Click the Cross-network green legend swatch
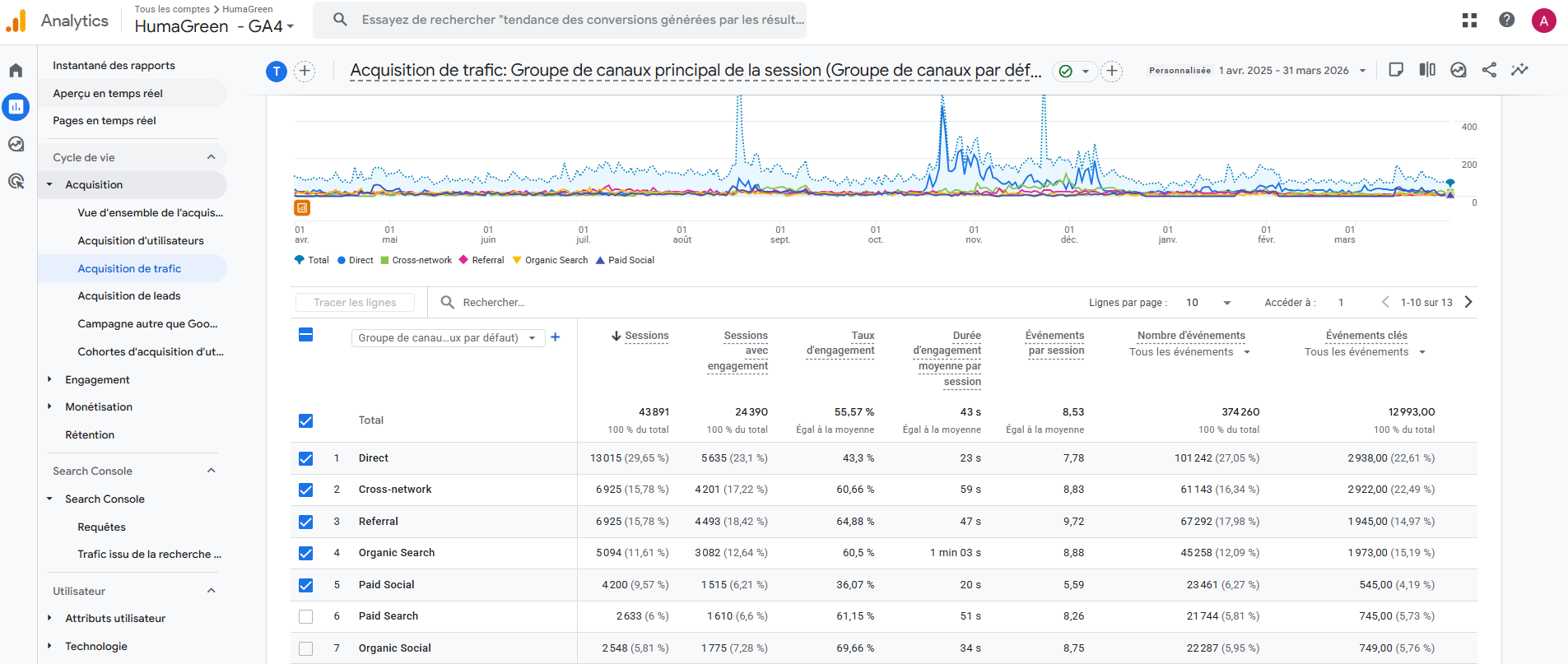 coord(384,260)
